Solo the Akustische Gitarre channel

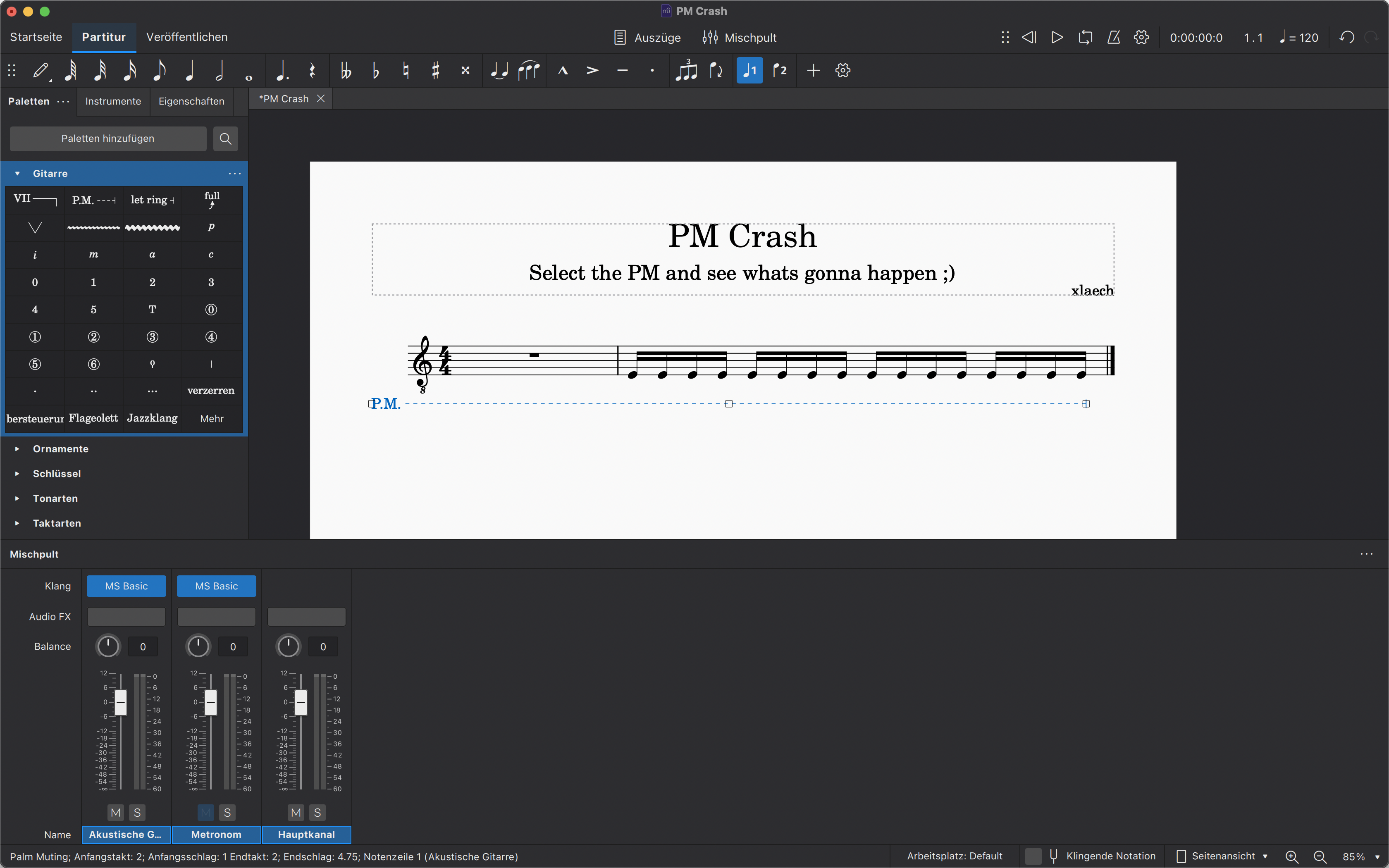coord(137,812)
